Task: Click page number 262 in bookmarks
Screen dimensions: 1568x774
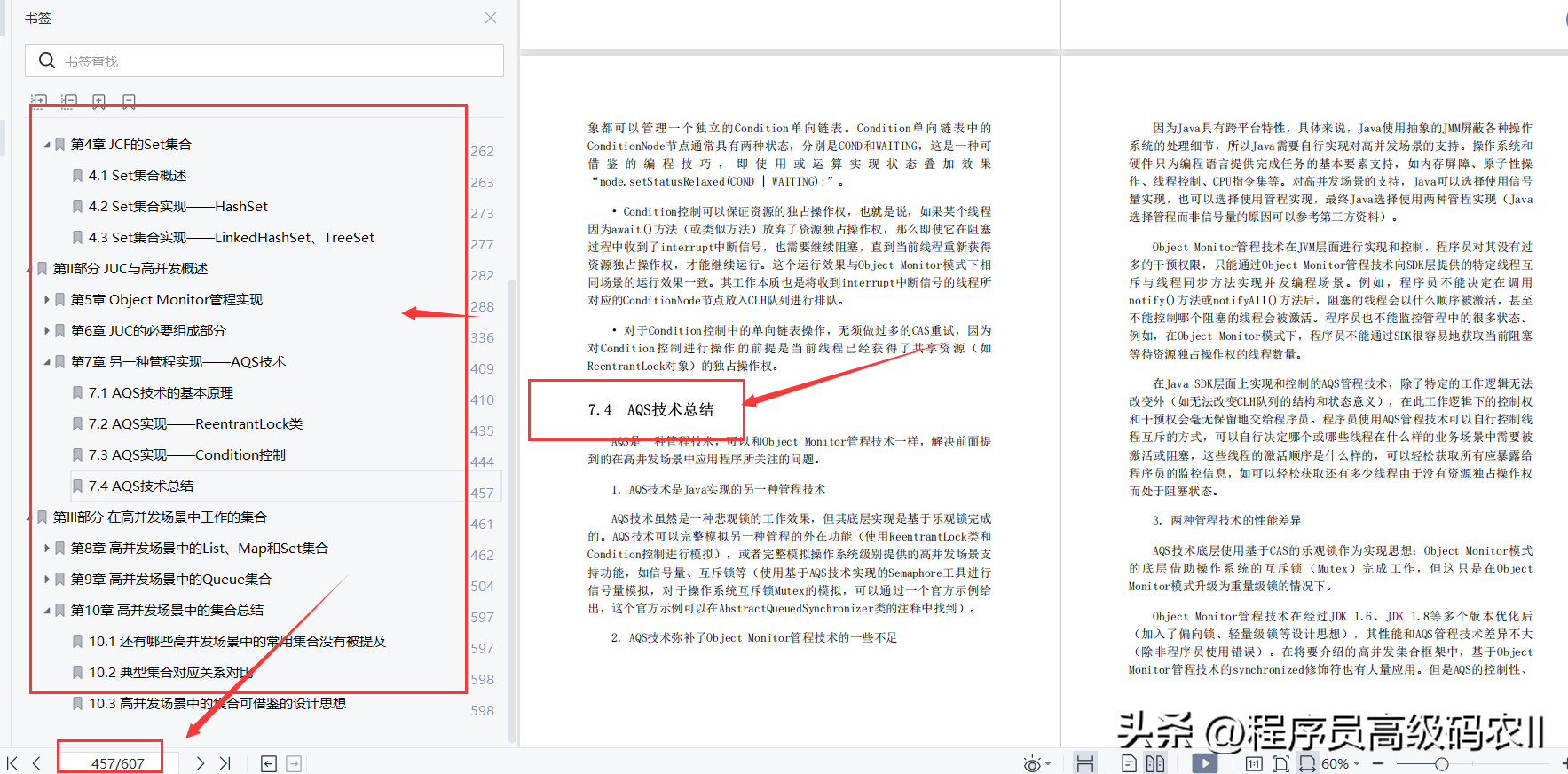Action: (482, 152)
